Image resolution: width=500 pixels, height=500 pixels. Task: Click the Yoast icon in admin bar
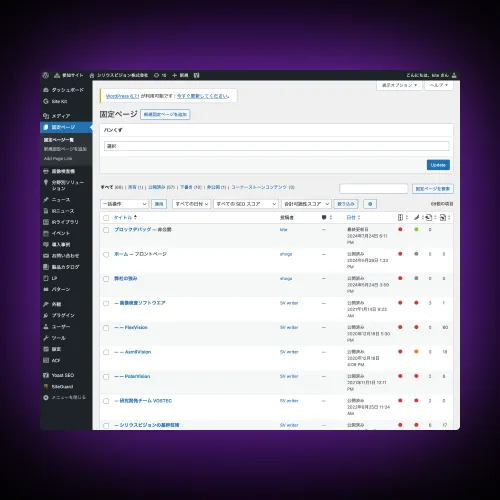tap(197, 75)
